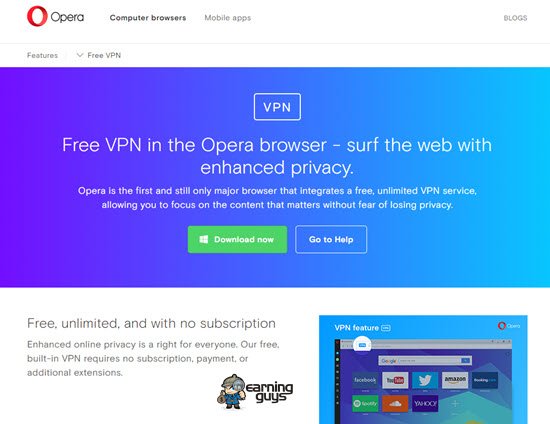Click the YouTube speed dial tile
The image size is (550, 424).
coord(395,380)
